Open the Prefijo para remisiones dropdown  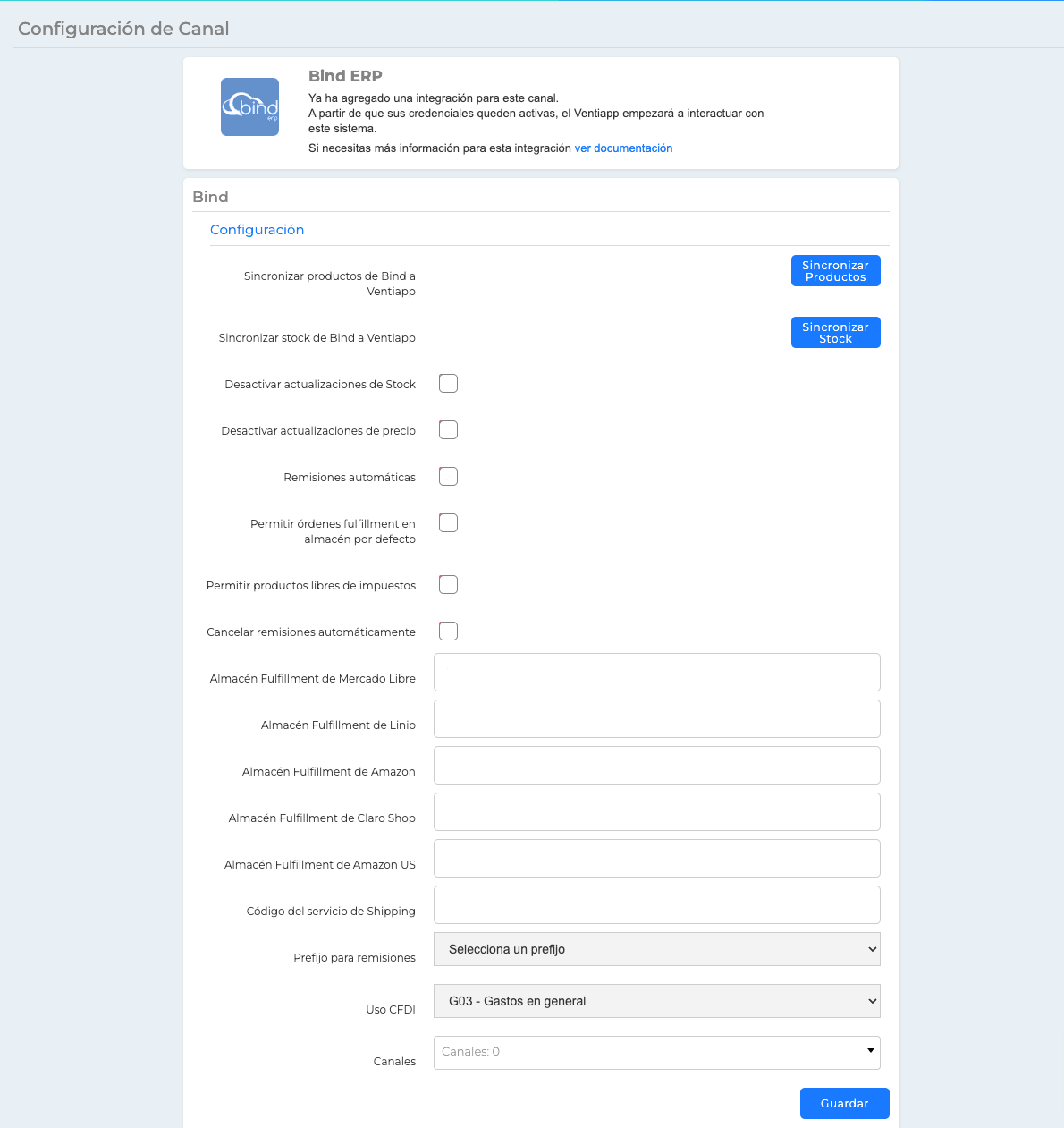click(x=656, y=949)
